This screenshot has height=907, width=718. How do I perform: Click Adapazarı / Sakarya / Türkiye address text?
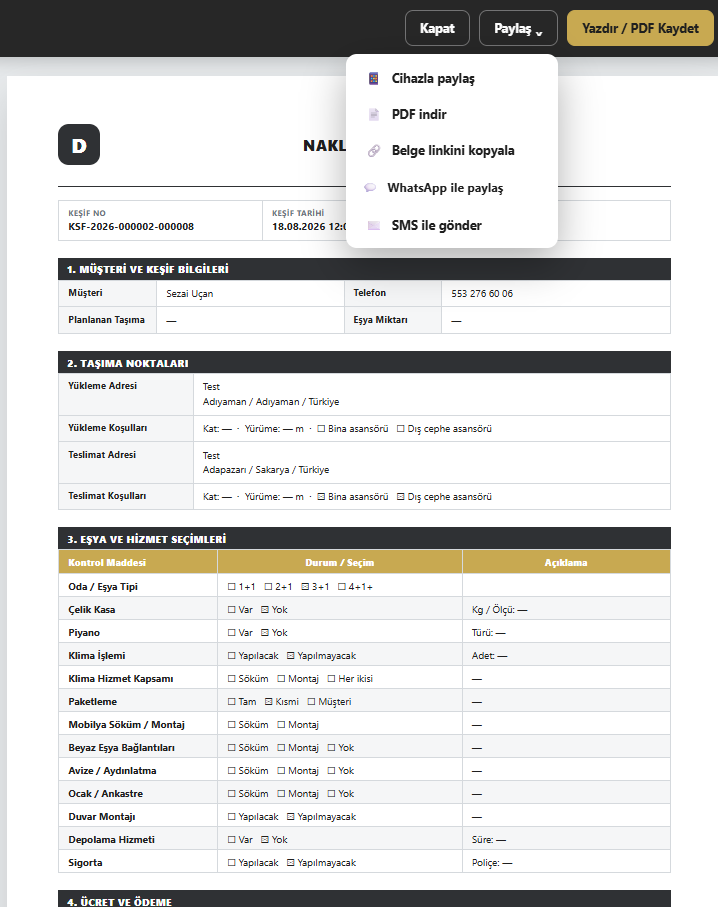coord(266,470)
